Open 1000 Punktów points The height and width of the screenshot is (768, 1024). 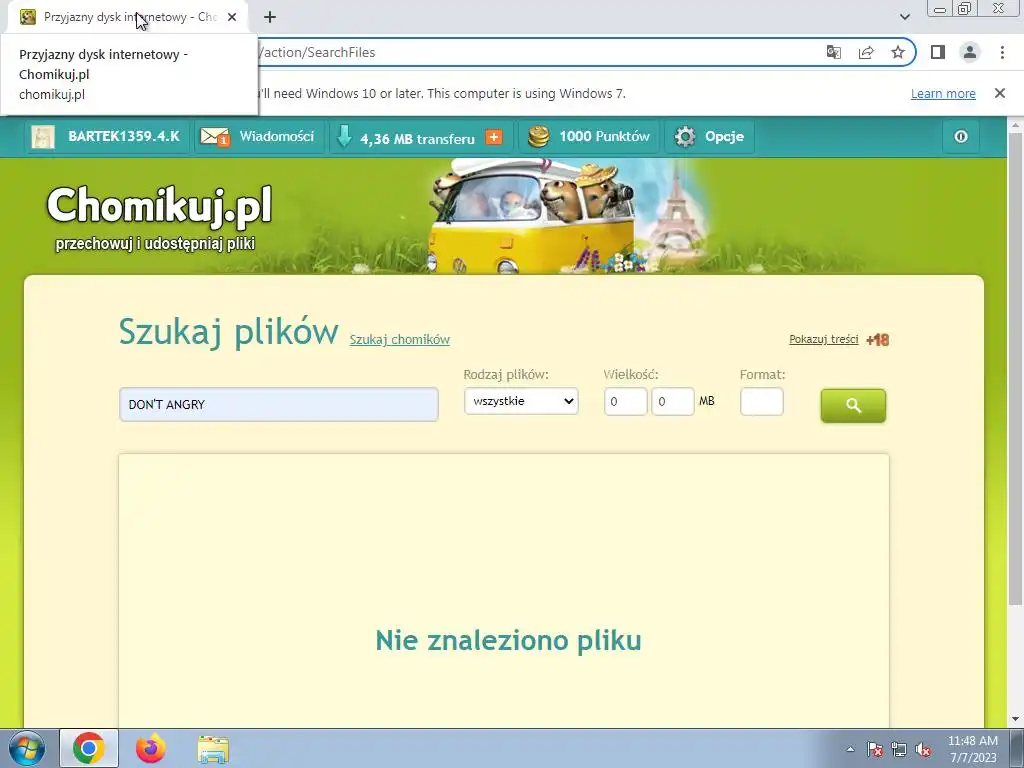click(x=604, y=136)
